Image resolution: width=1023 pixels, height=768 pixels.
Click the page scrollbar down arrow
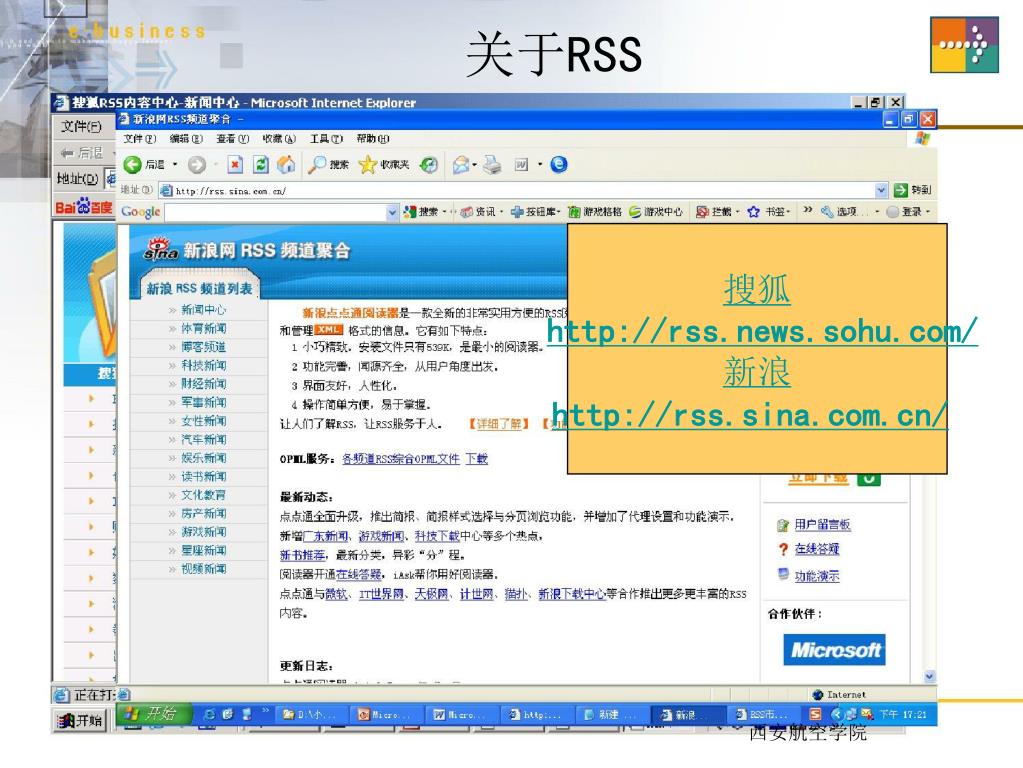tap(930, 677)
